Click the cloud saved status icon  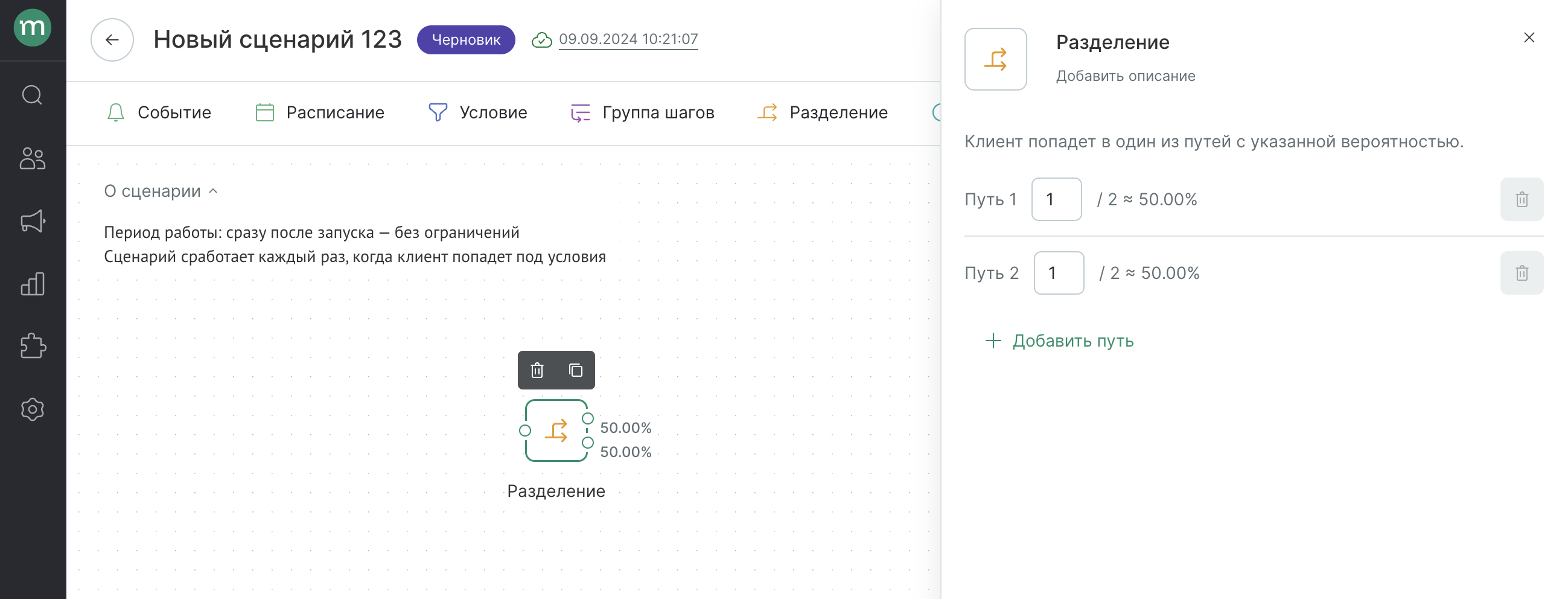pyautogui.click(x=541, y=40)
